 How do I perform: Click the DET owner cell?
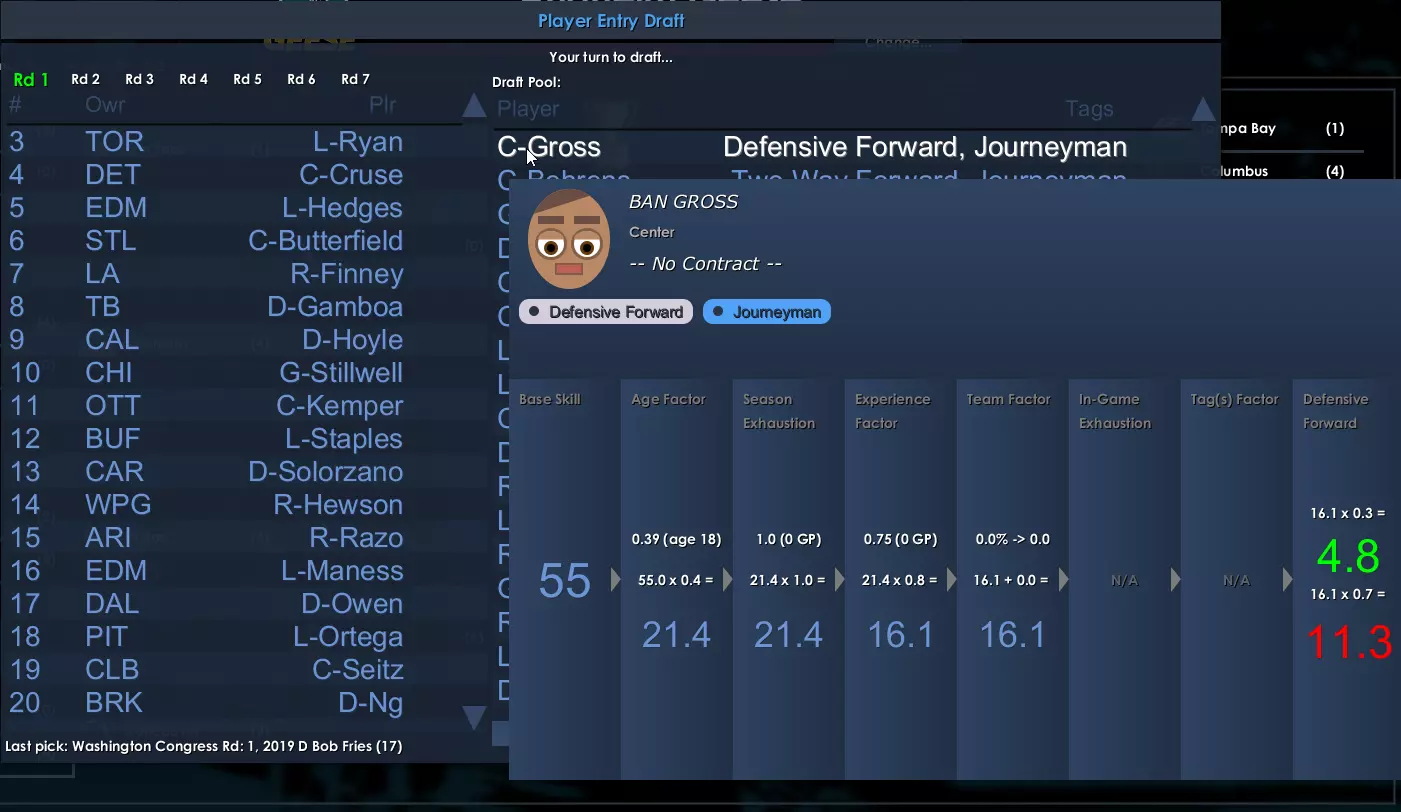pos(113,175)
